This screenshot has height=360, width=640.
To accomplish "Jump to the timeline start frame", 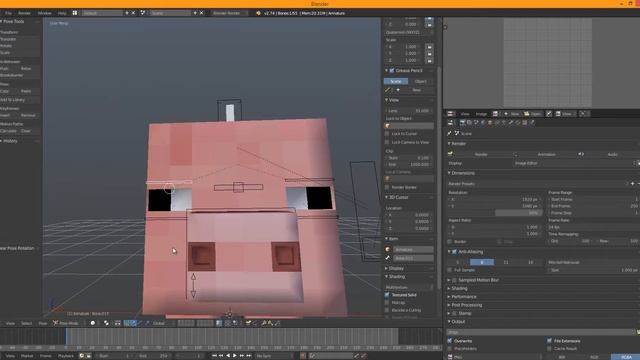I will 214,356.
